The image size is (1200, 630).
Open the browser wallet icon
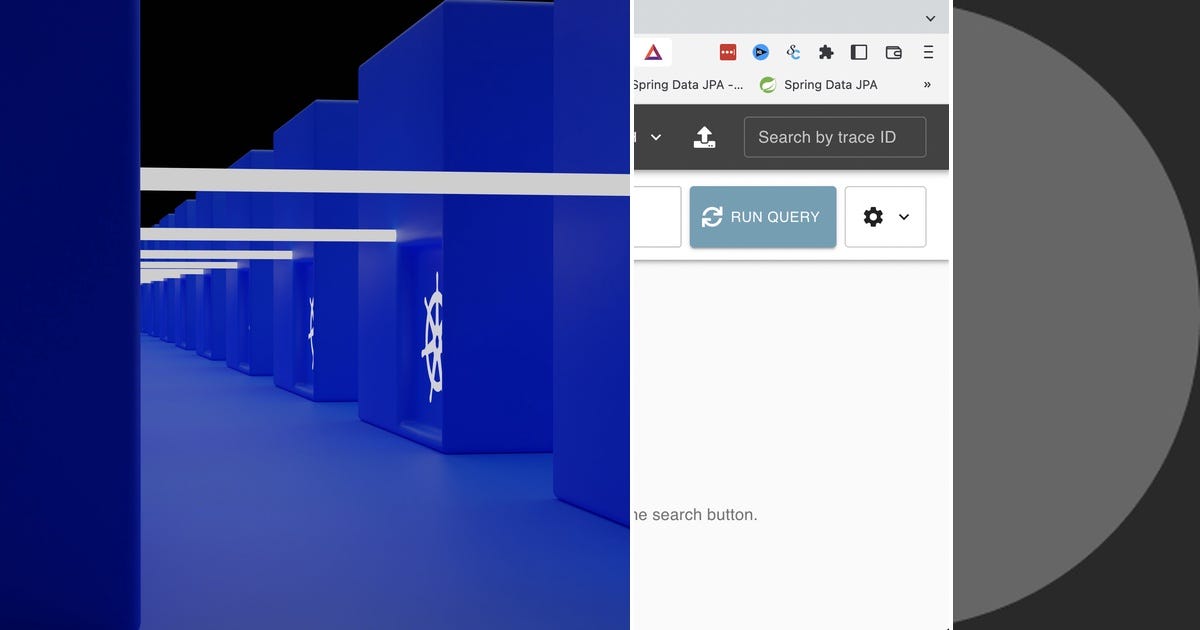click(x=892, y=51)
